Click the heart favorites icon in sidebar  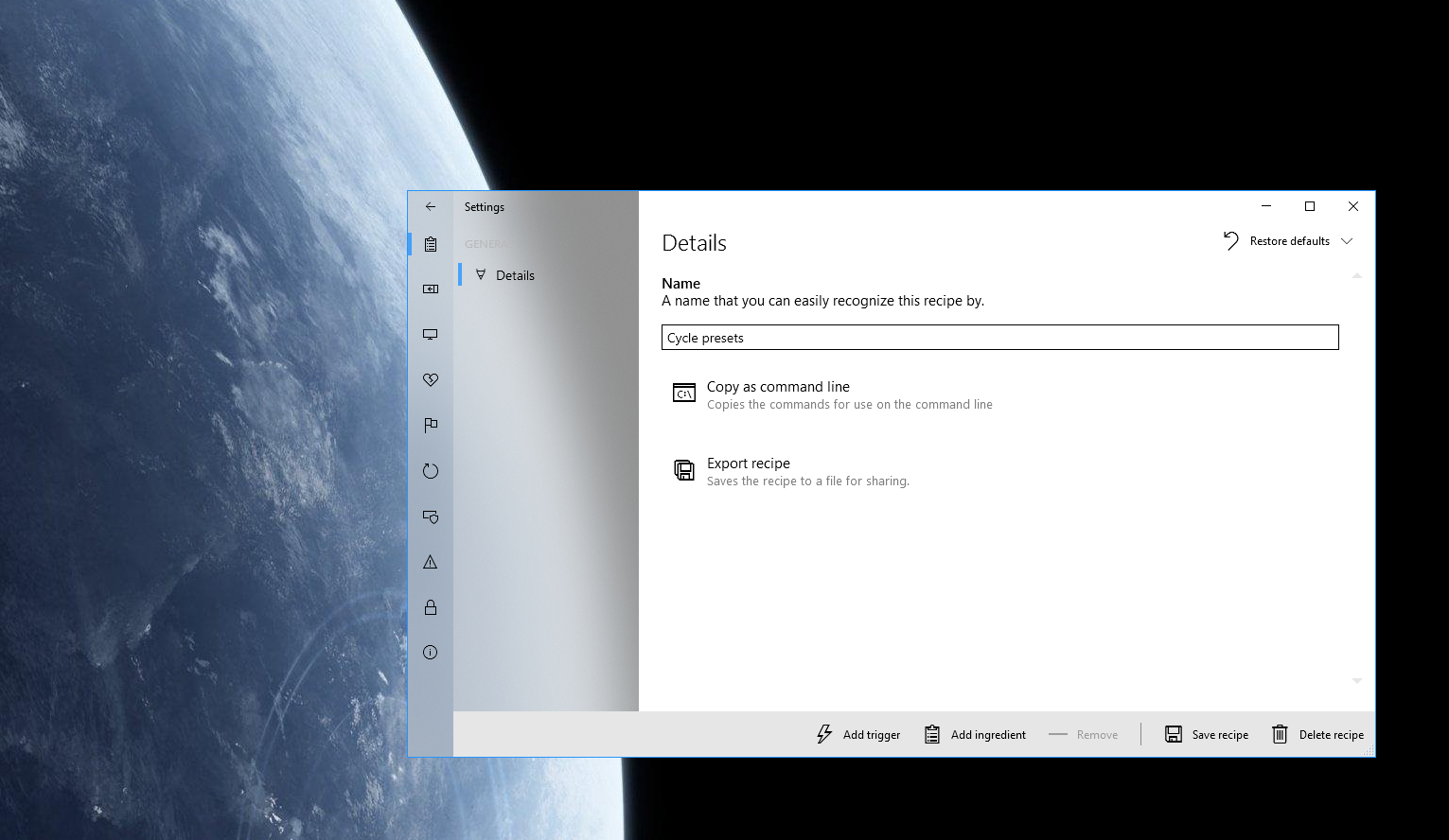431,379
